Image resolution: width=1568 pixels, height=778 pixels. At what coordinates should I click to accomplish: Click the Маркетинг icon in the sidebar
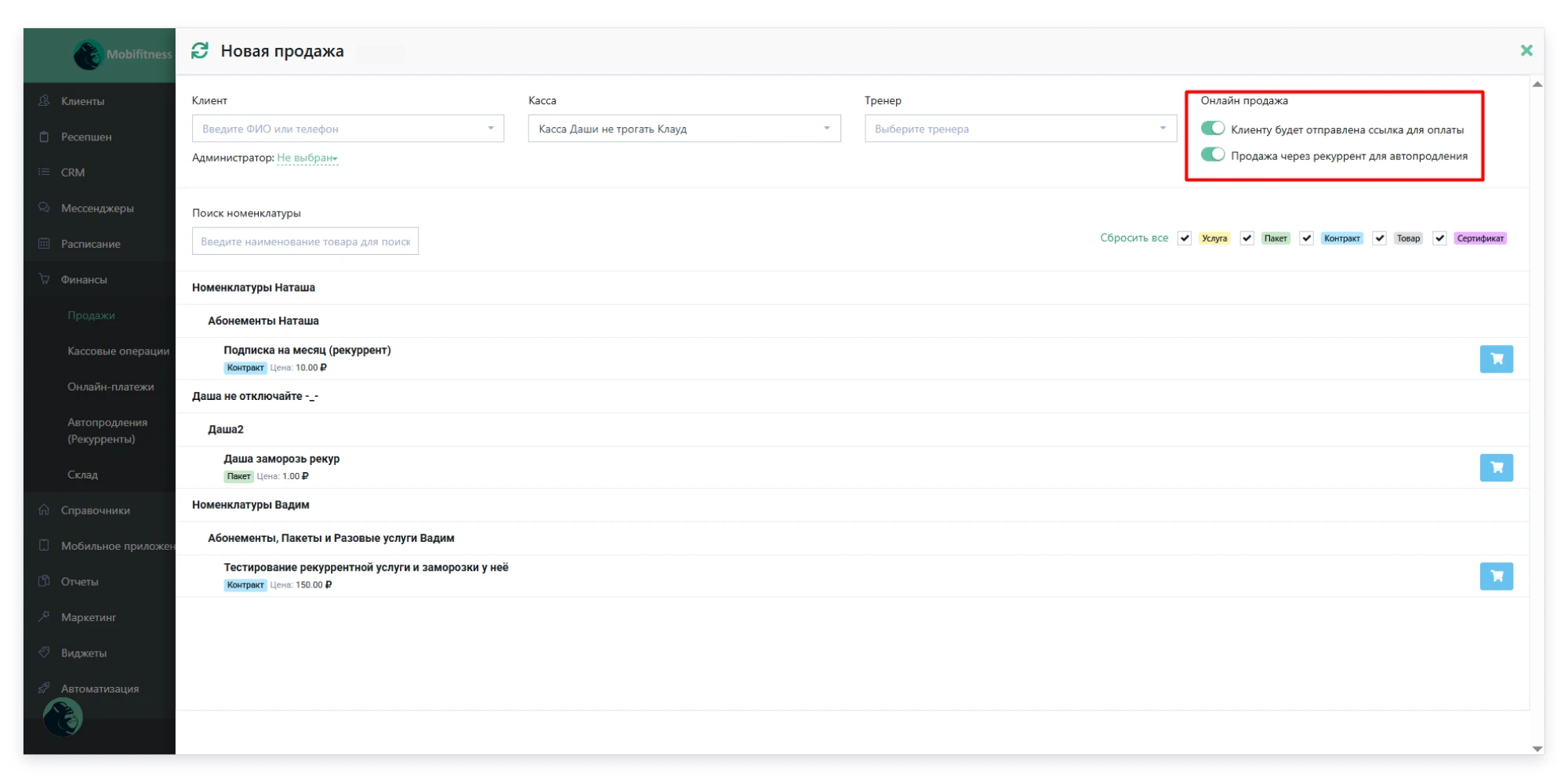[44, 617]
